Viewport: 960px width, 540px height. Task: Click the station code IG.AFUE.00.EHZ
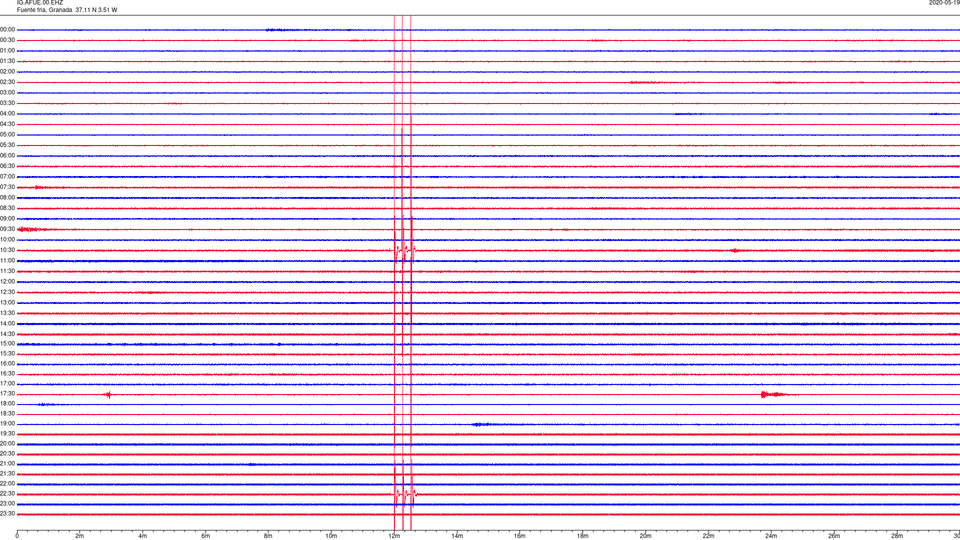pos(40,2)
